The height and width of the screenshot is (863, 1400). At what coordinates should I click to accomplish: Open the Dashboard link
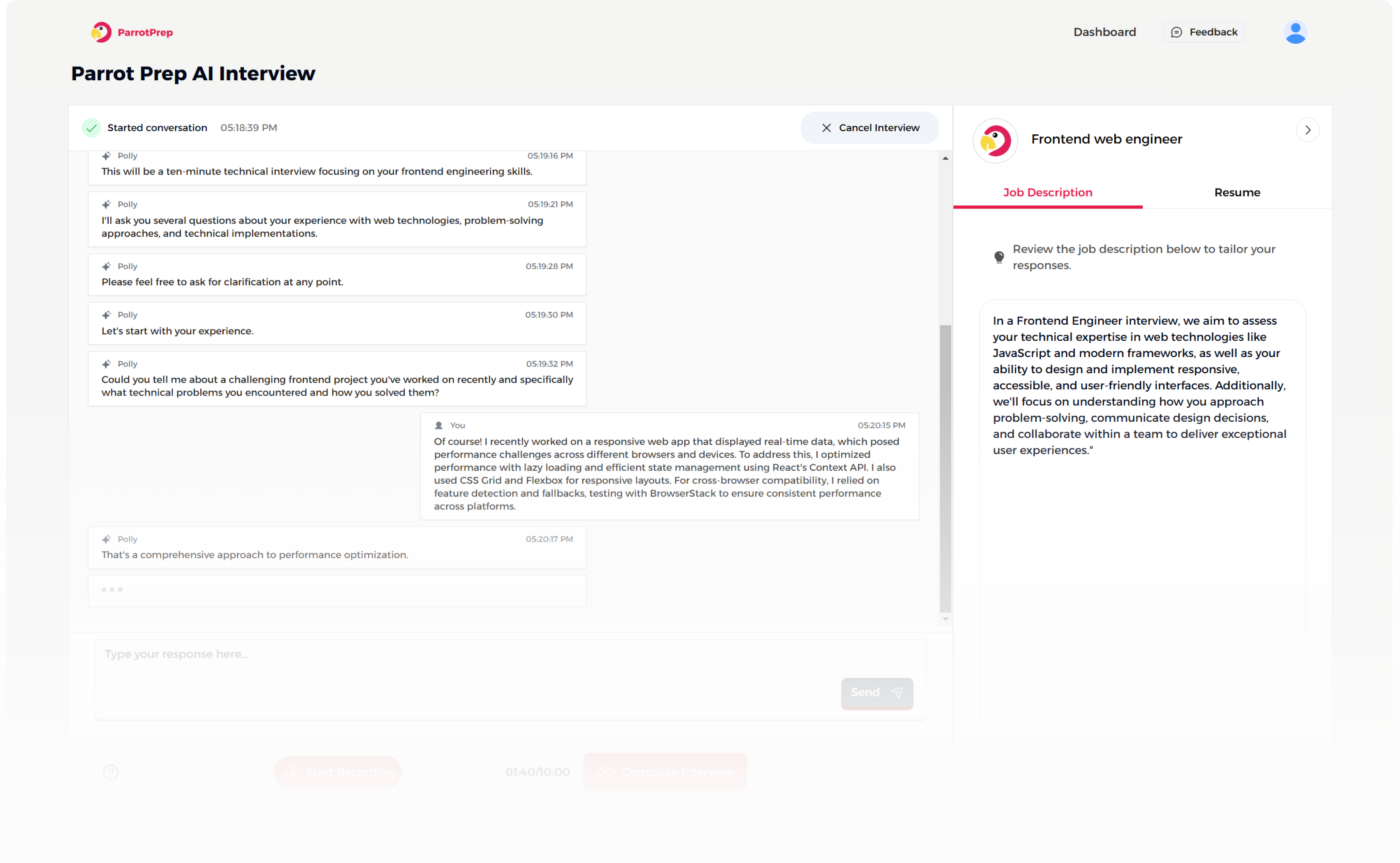(x=1104, y=32)
